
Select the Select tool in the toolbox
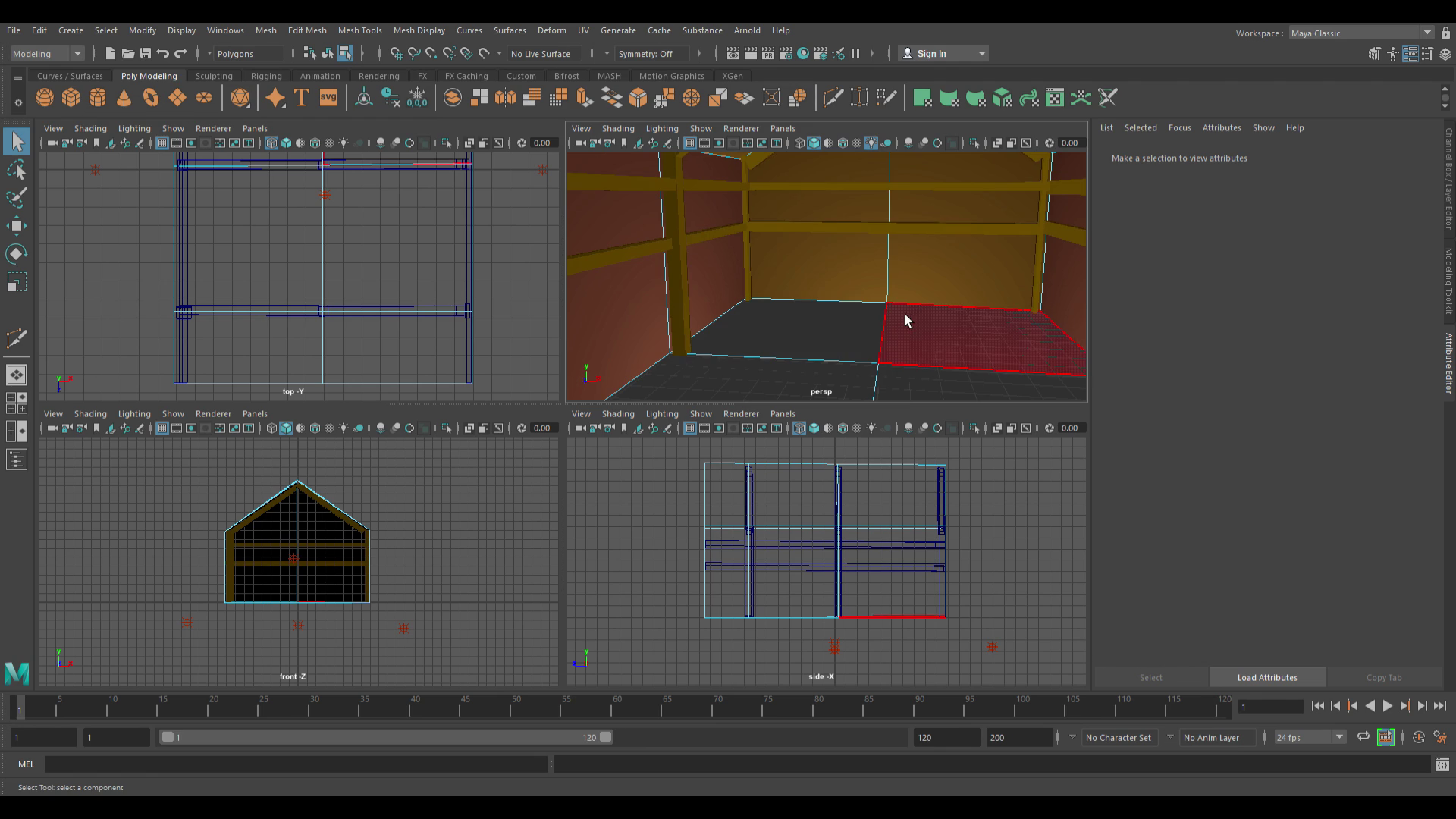point(17,141)
